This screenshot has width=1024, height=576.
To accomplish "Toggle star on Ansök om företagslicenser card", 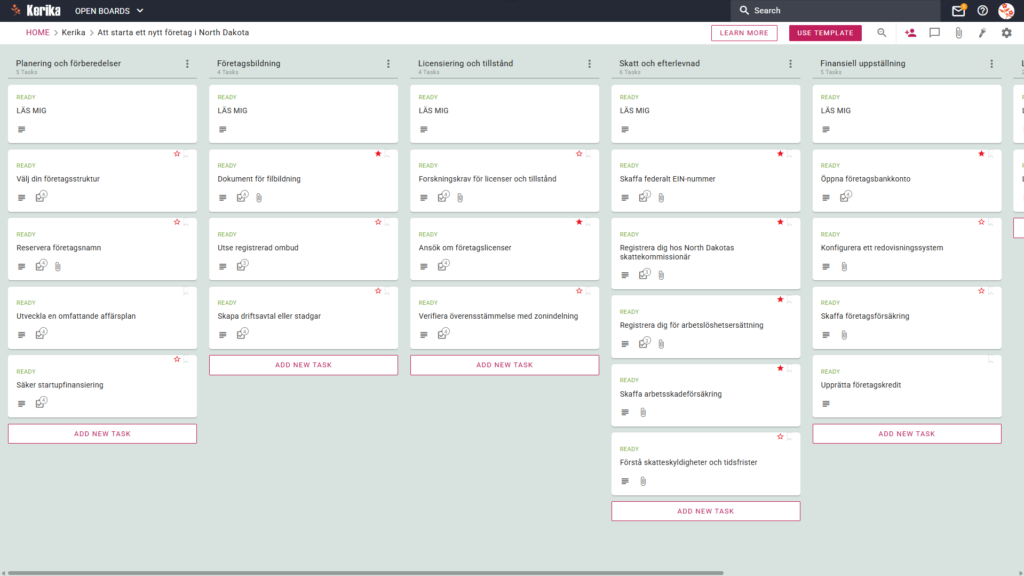I will pos(579,223).
